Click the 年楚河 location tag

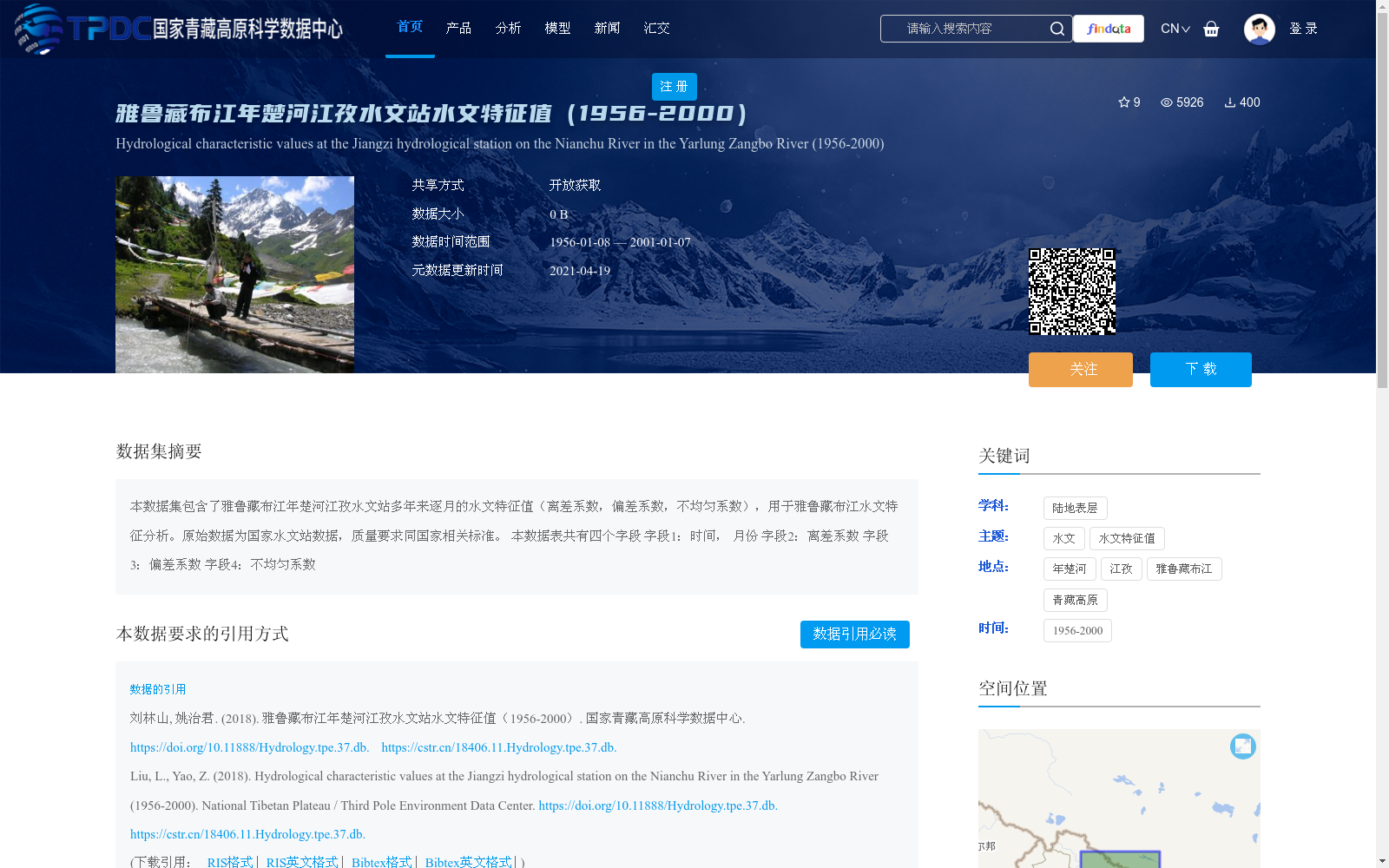click(1070, 569)
